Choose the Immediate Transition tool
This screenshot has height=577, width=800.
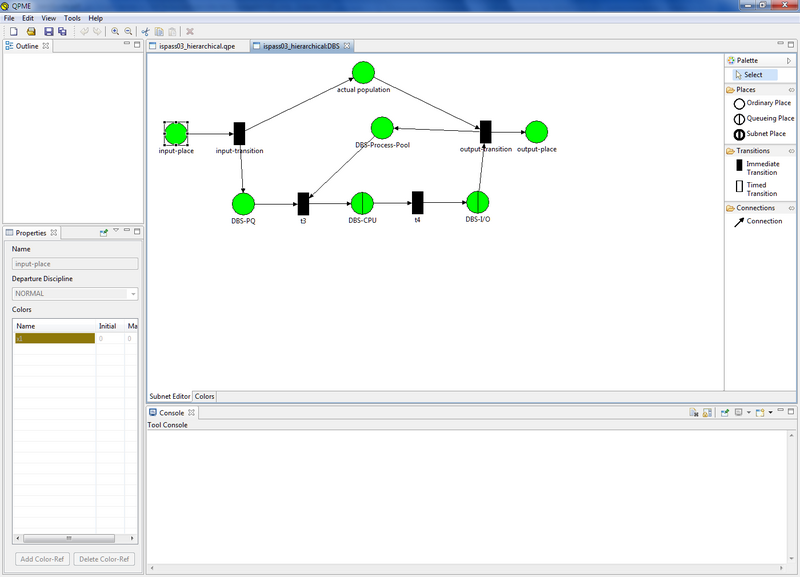pyautogui.click(x=762, y=167)
